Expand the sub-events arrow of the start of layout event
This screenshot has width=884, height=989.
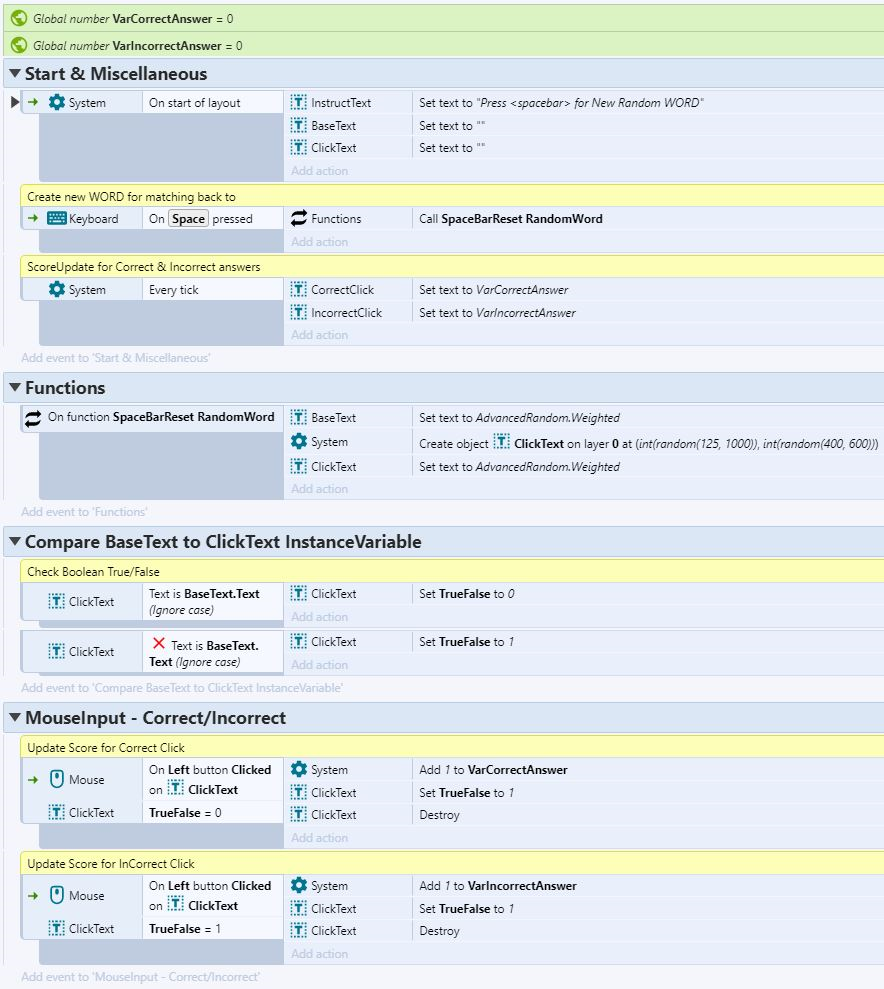coord(15,102)
